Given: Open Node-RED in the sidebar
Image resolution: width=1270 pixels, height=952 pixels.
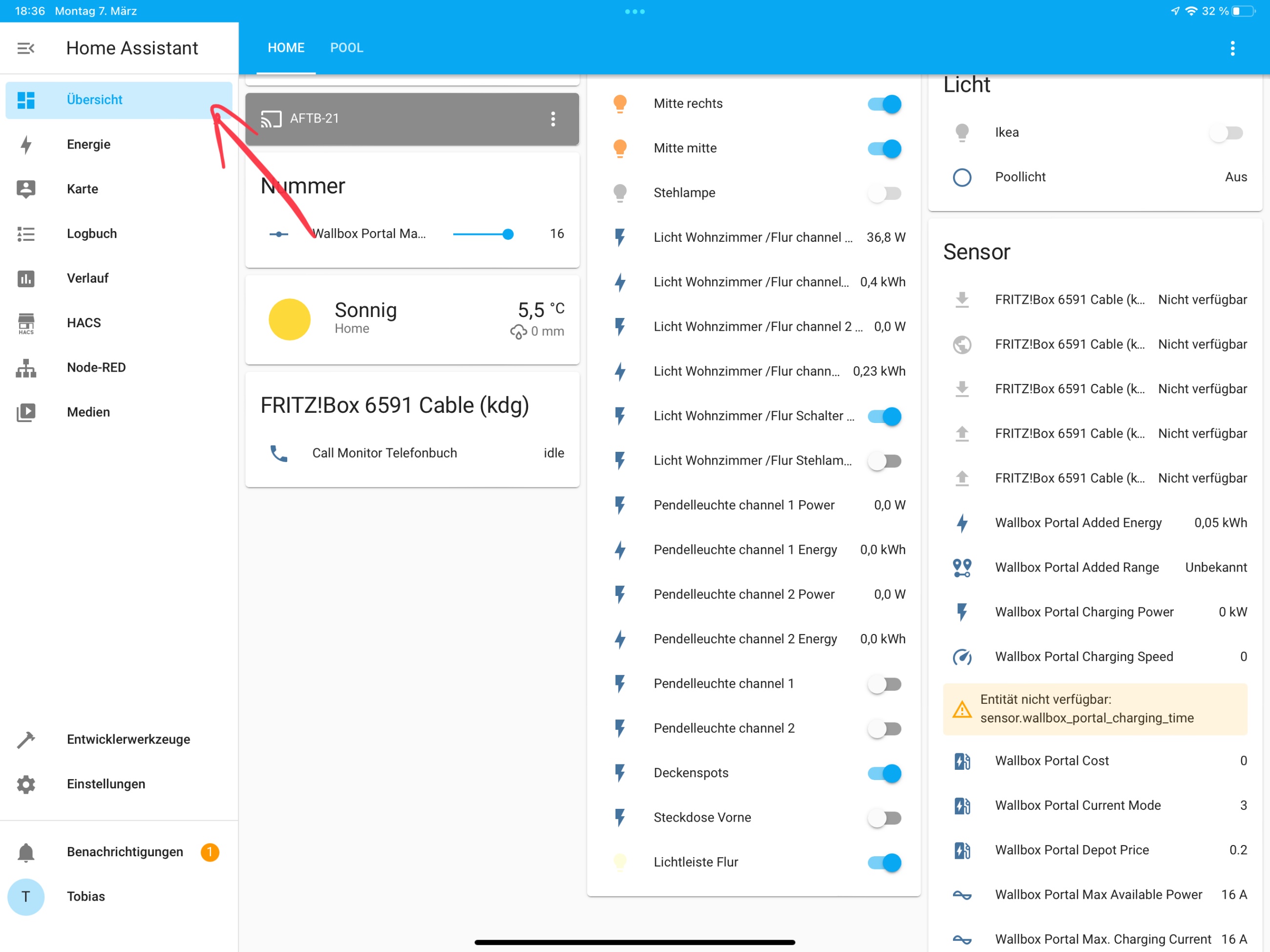Looking at the screenshot, I should pyautogui.click(x=119, y=368).
